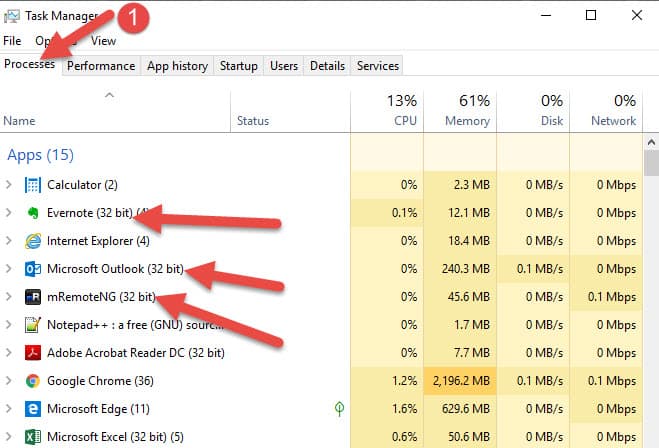
Task: Expand the Microsoft Excel process group
Action: tap(8, 437)
